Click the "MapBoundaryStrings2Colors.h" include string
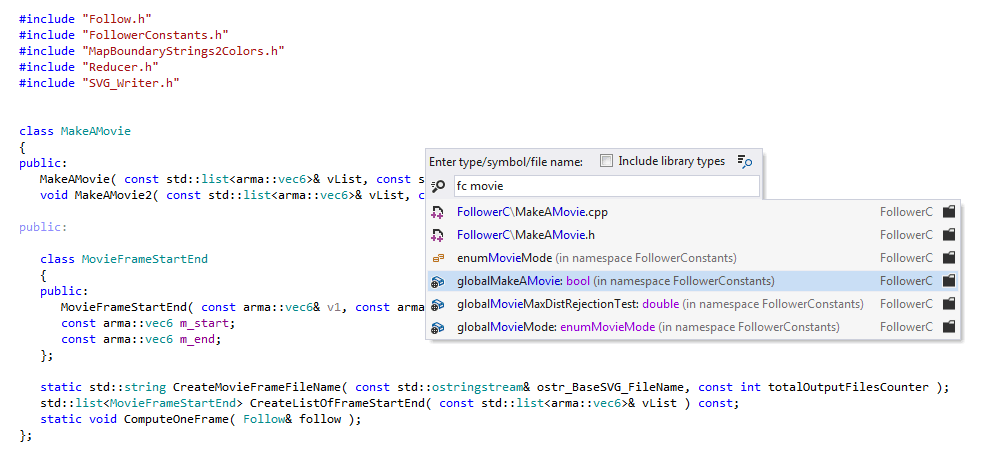The image size is (984, 460). pyautogui.click(x=183, y=51)
